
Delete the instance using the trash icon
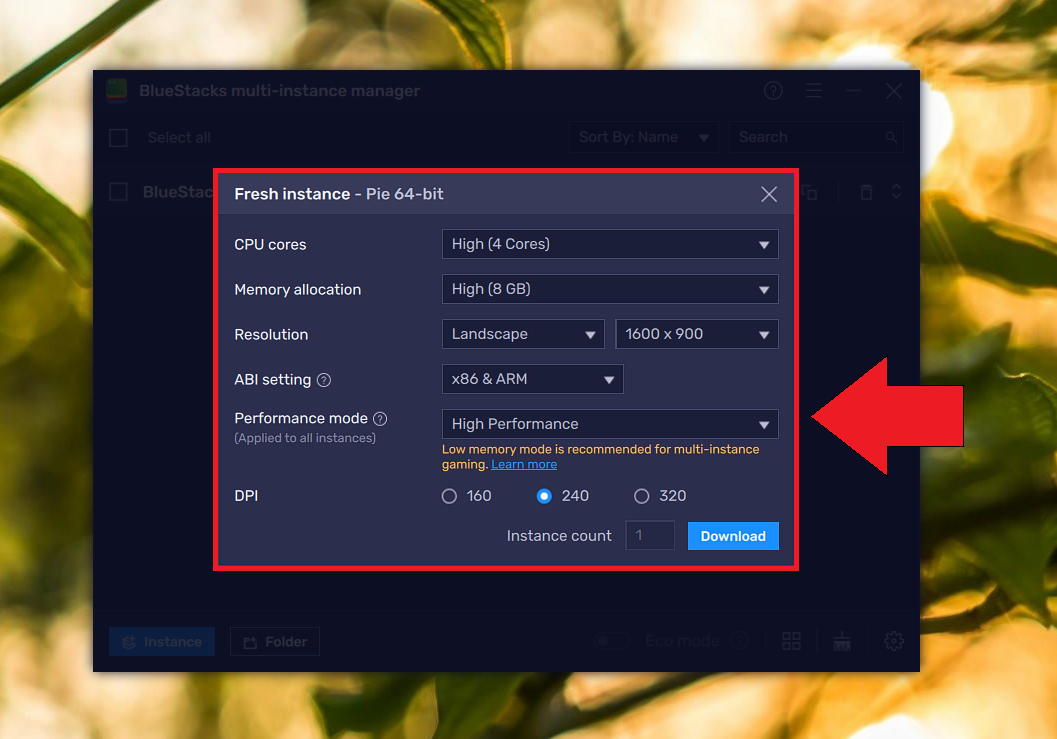866,191
